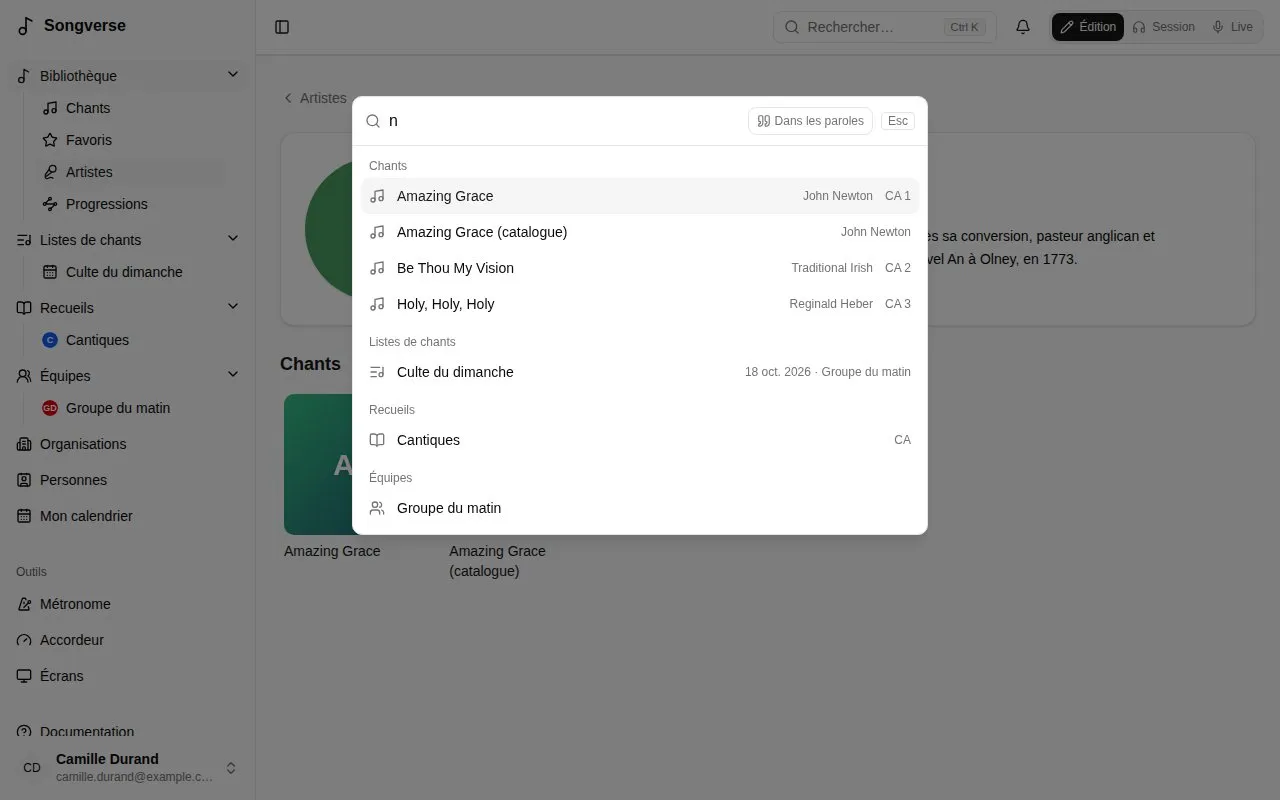Open the notifications bell
The width and height of the screenshot is (1280, 800).
tap(1023, 27)
